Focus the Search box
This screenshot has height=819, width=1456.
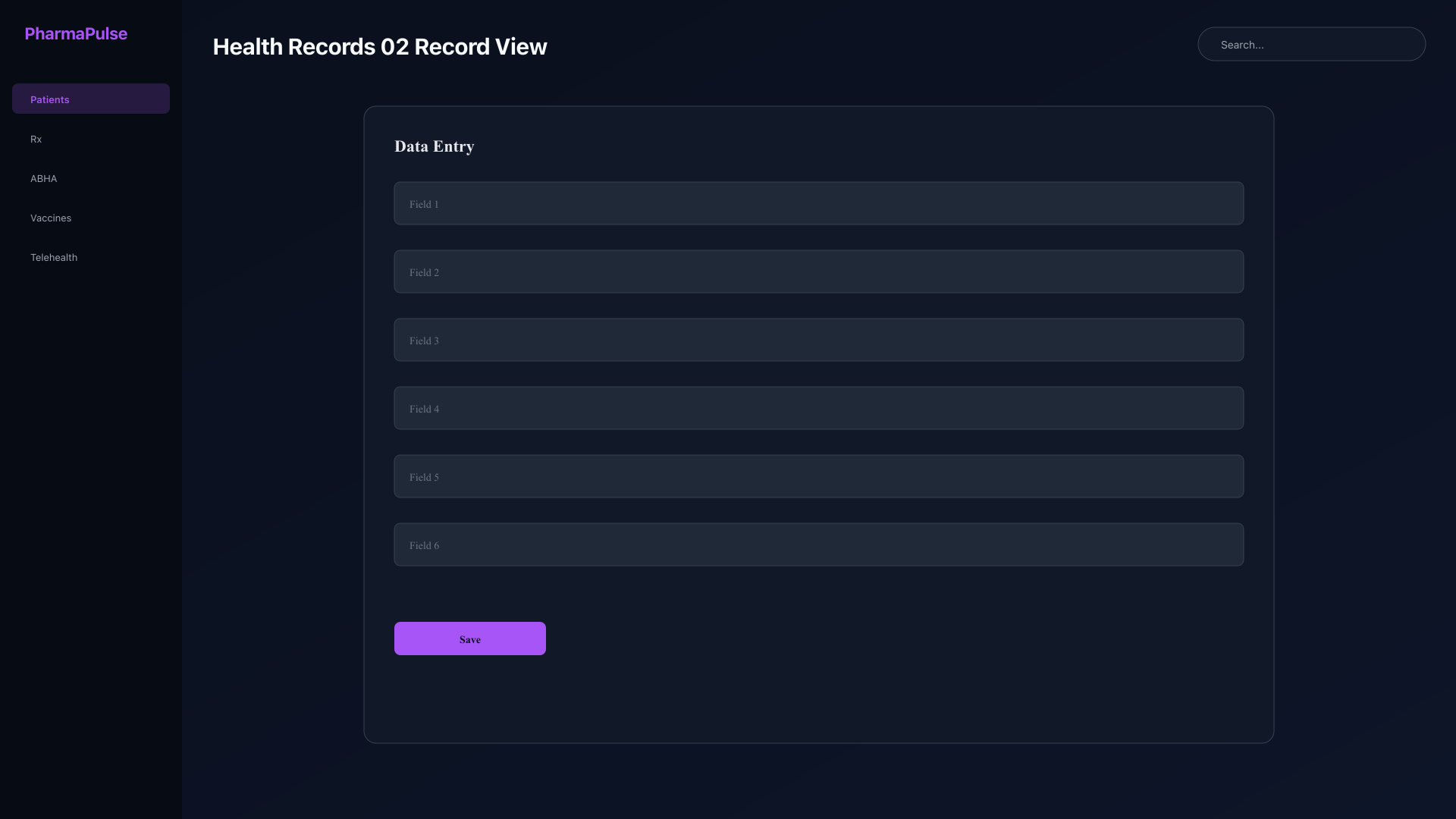(1311, 44)
